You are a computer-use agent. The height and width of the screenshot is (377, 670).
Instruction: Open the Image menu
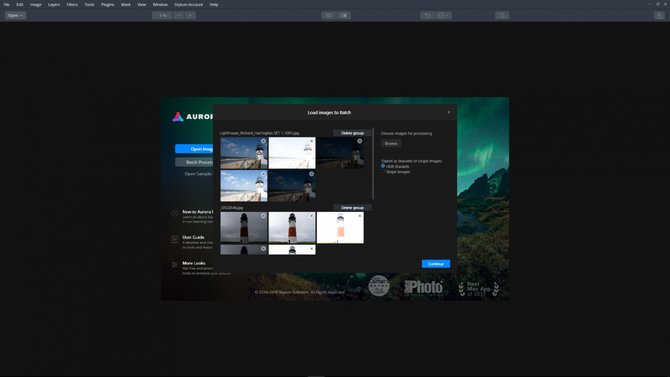click(36, 4)
